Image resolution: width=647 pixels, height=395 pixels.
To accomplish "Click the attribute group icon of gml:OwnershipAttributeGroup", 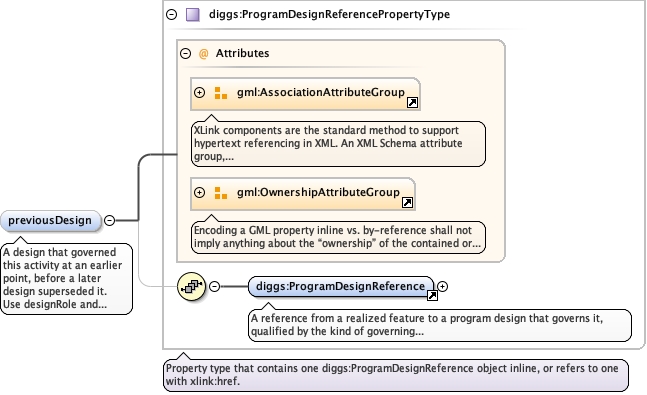I will pos(221,193).
